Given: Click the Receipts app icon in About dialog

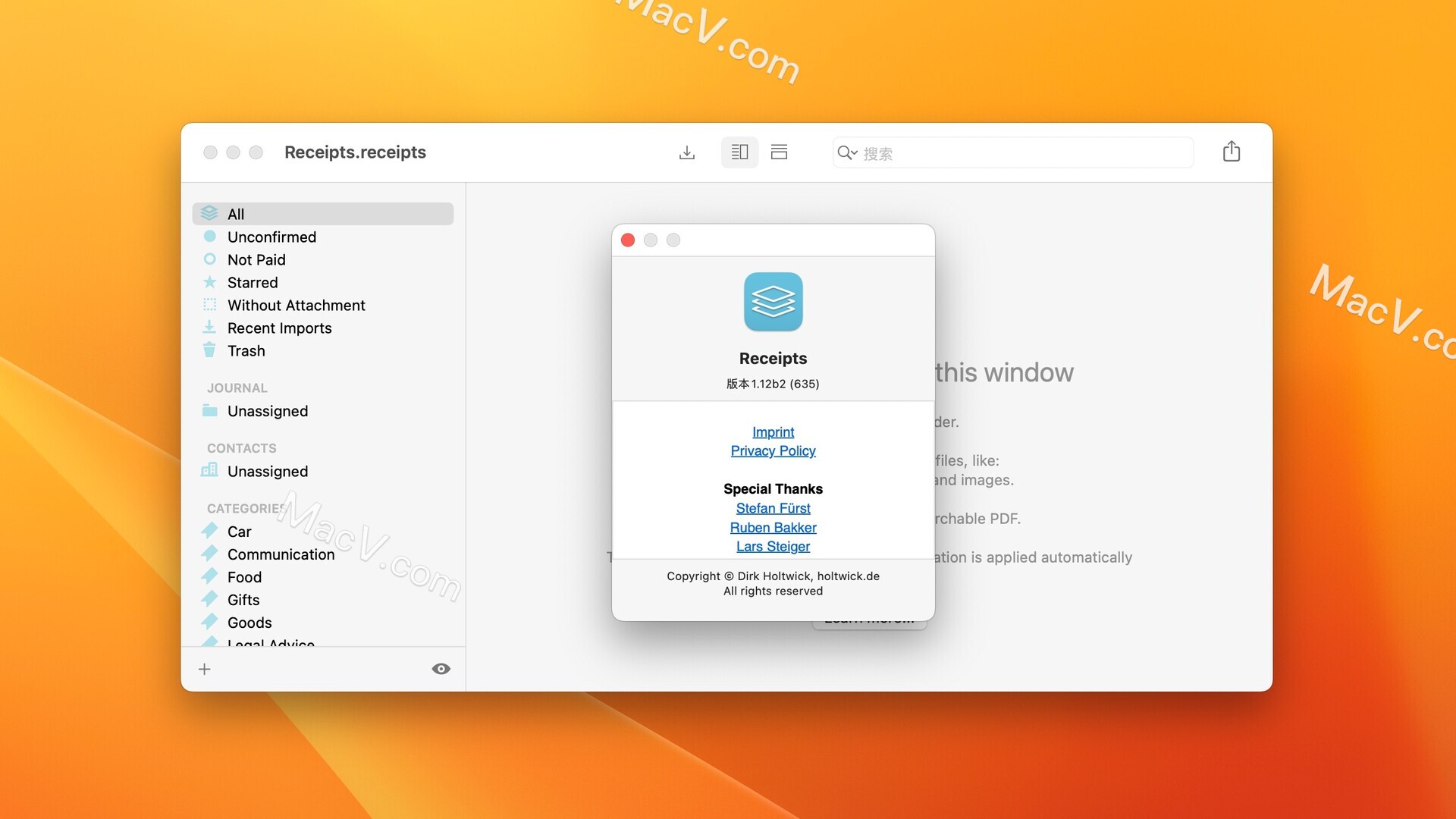Looking at the screenshot, I should pyautogui.click(x=774, y=301).
